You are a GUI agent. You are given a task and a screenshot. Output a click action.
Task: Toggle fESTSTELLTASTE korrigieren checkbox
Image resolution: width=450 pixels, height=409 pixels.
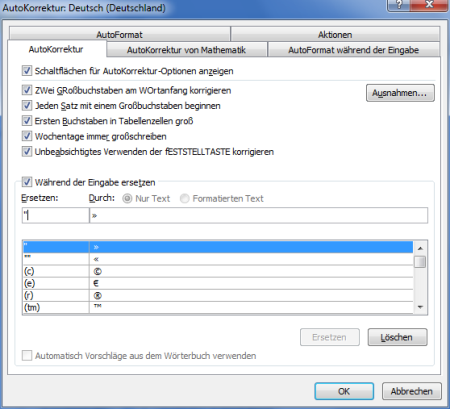(27, 152)
